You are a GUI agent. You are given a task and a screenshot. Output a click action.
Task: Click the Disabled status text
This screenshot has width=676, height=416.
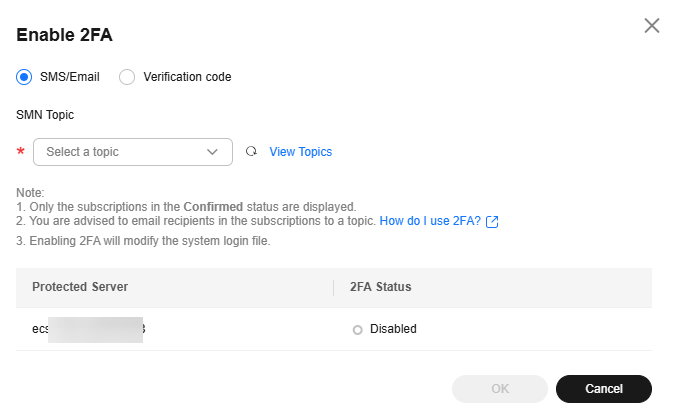[393, 329]
